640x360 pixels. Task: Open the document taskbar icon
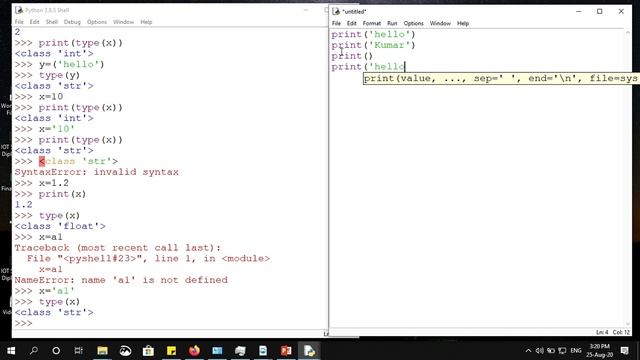click(263, 351)
